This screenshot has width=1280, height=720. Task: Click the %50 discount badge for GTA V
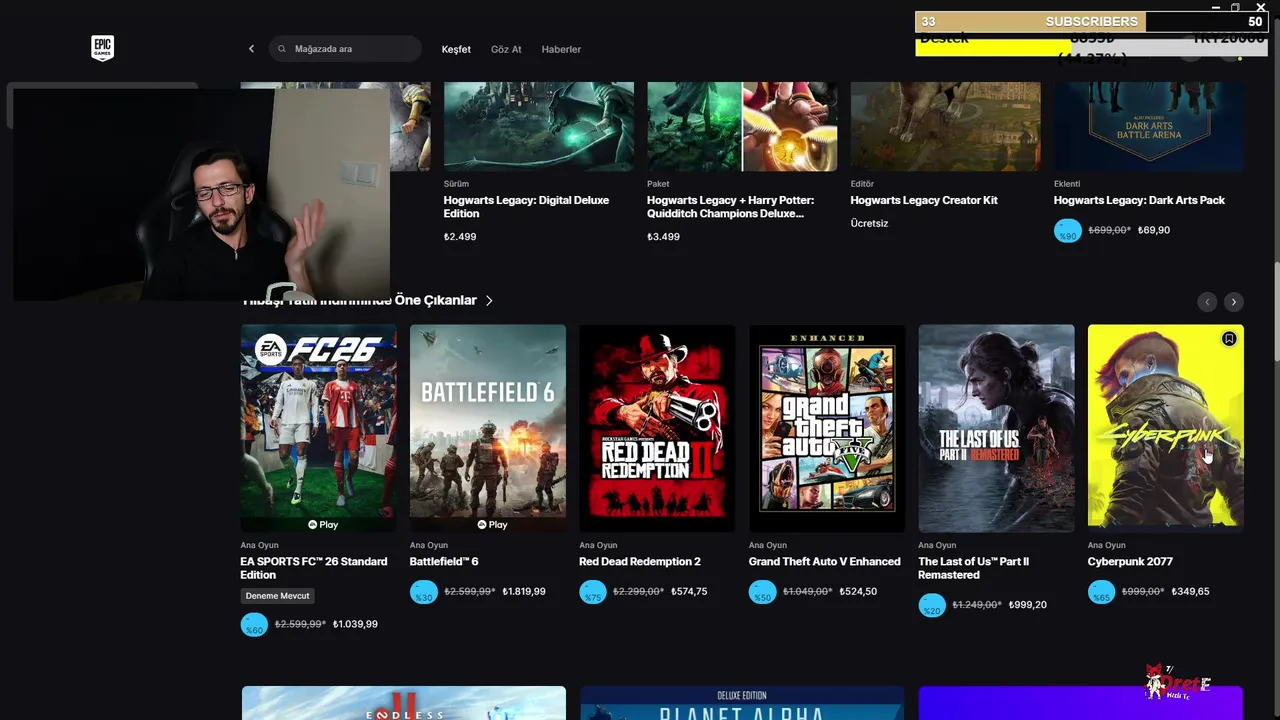762,592
